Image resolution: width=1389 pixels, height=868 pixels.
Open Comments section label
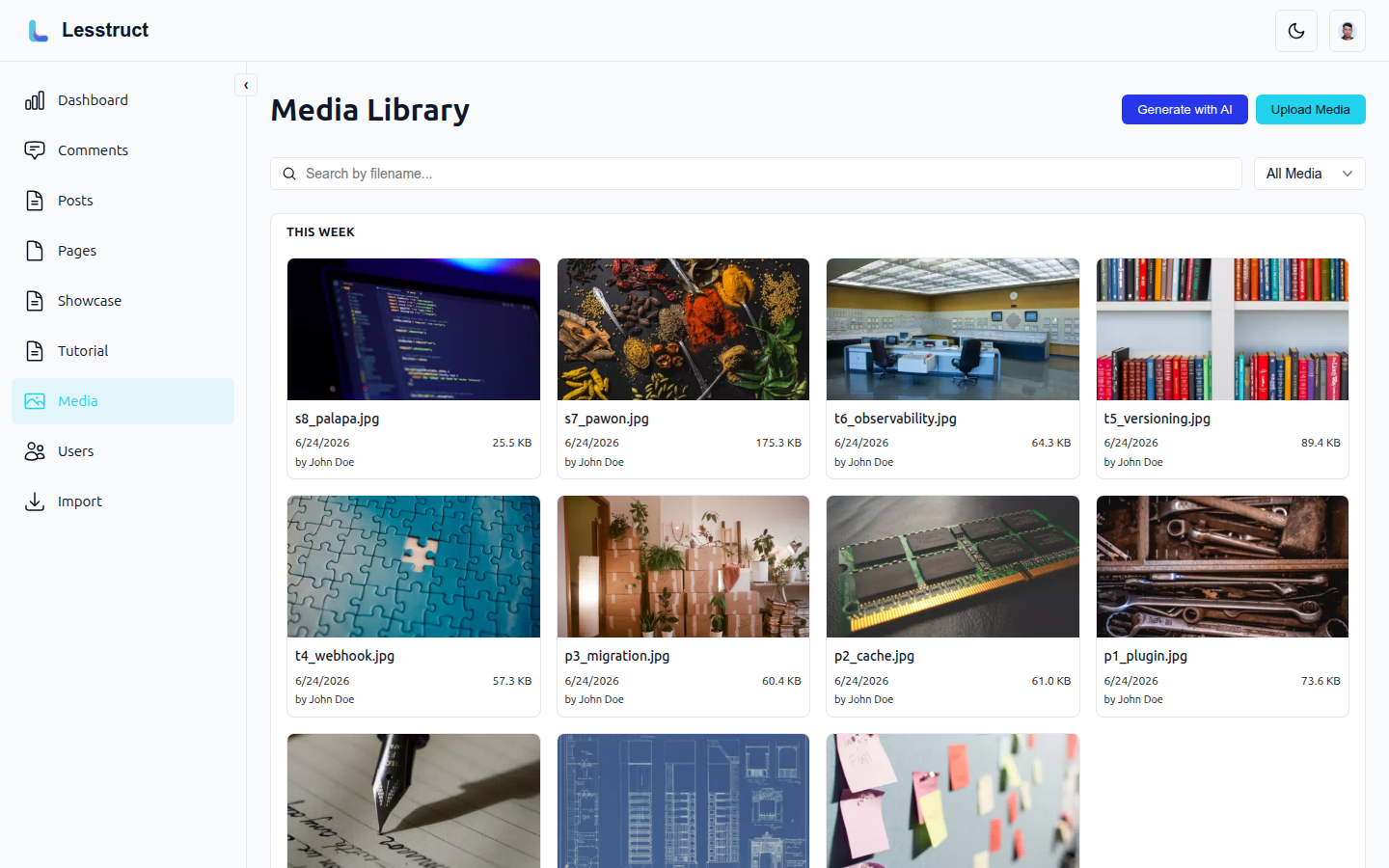pos(93,150)
